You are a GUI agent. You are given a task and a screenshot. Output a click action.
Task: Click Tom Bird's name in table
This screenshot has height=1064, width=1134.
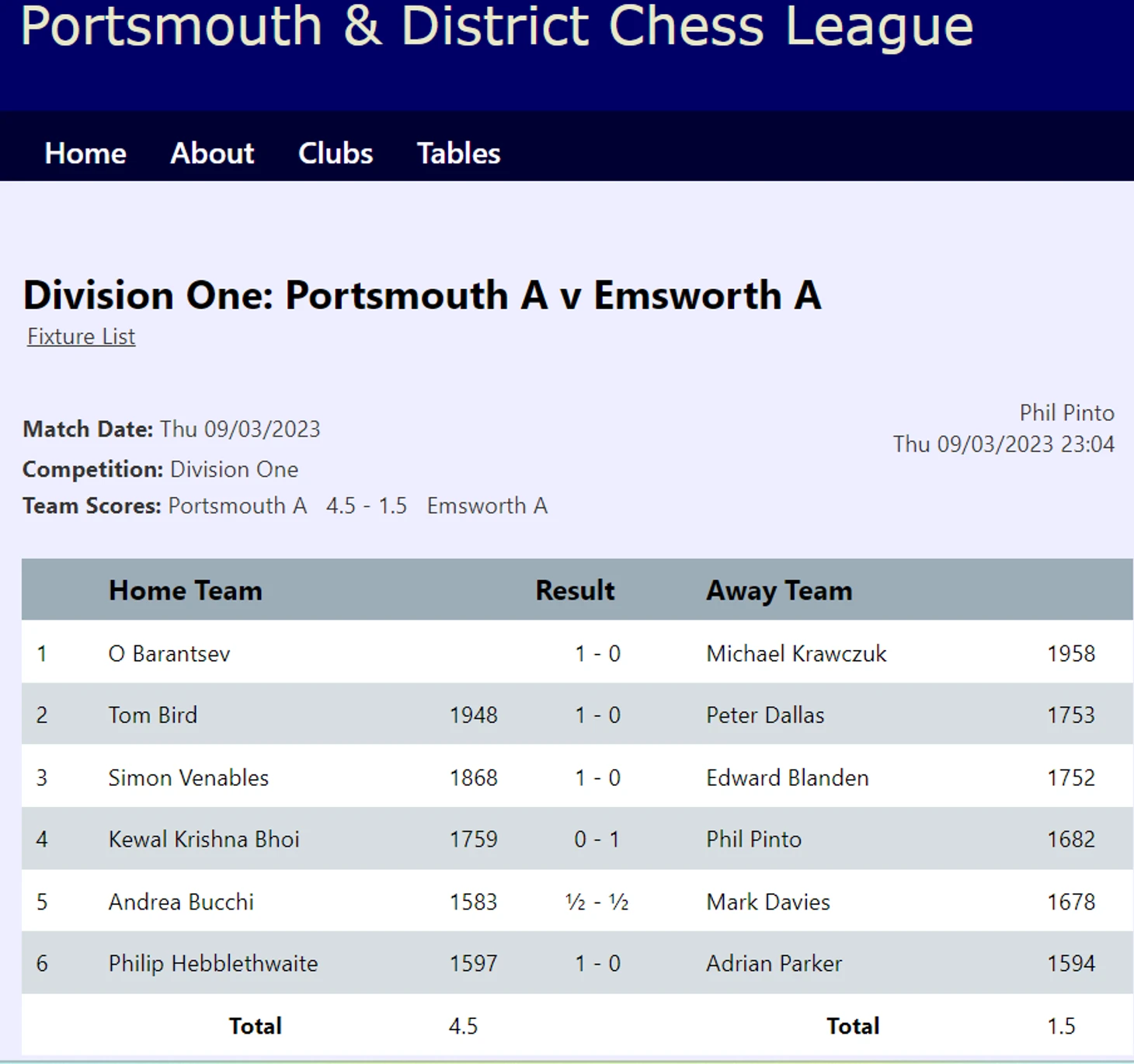[x=152, y=715]
